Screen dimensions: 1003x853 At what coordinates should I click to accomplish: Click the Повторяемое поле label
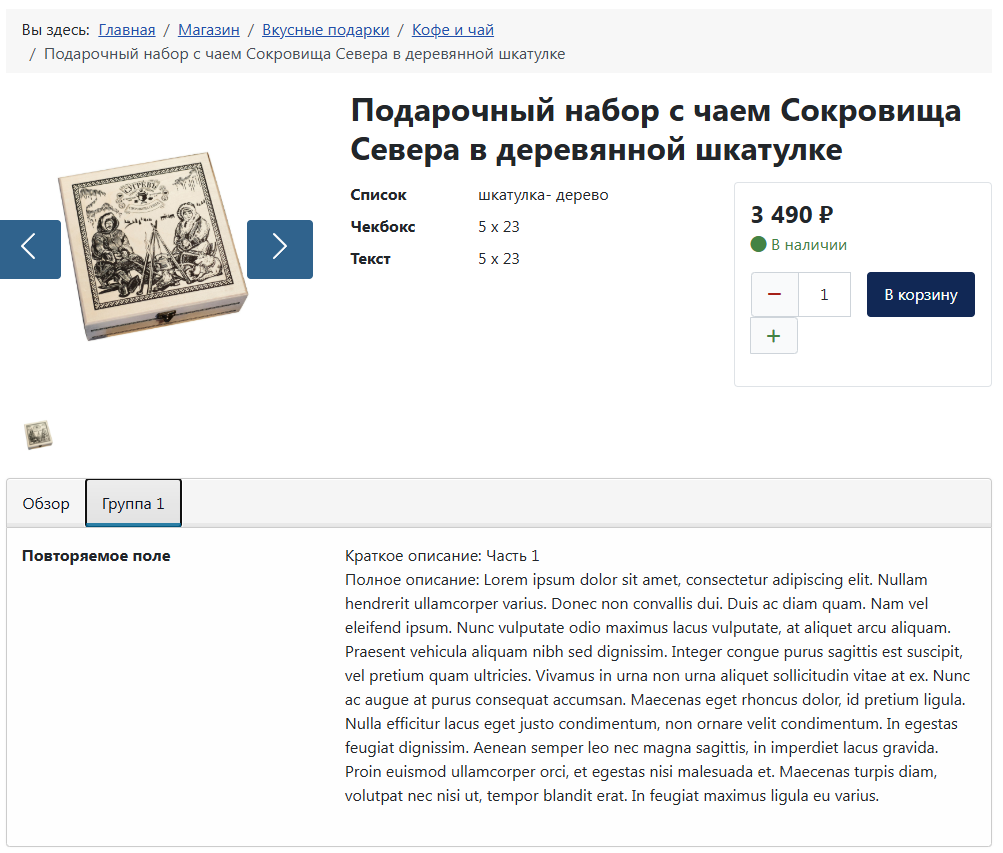pos(96,556)
